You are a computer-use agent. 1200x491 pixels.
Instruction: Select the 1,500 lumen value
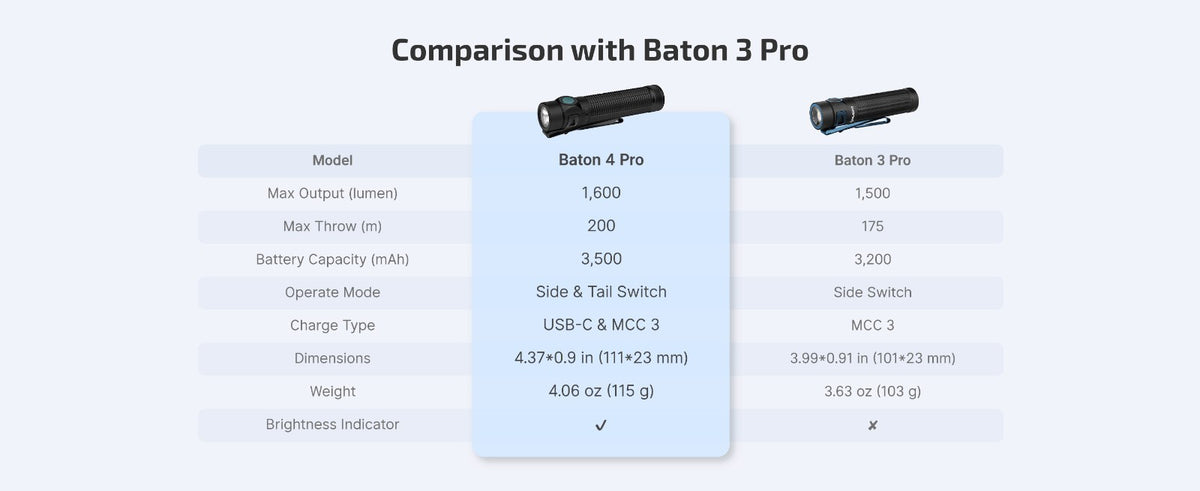[x=872, y=193]
